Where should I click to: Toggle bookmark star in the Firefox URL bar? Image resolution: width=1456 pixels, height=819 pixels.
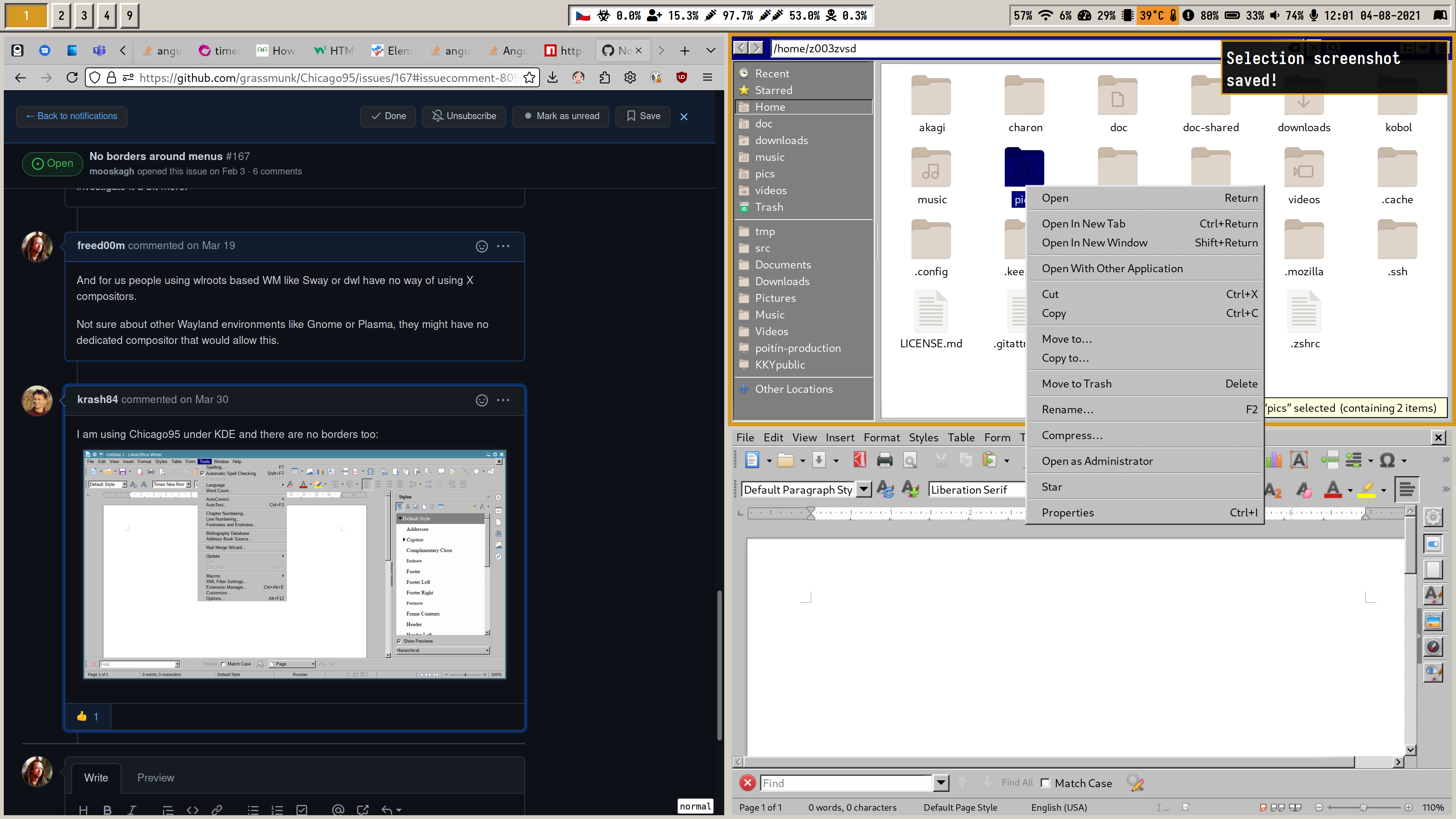coord(529,78)
